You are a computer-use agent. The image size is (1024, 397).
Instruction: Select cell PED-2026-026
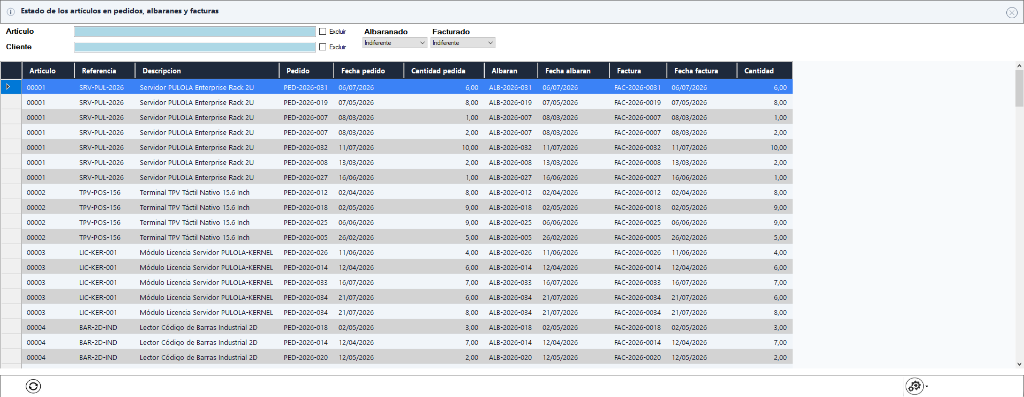tap(306, 252)
